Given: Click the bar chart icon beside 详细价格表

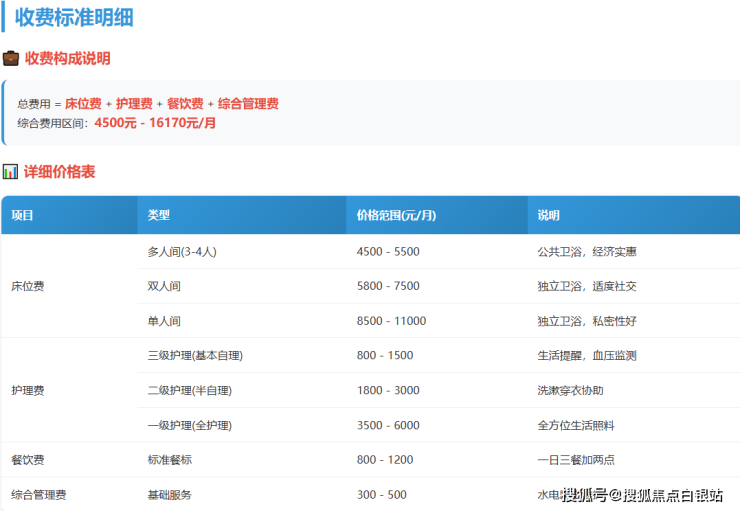Looking at the screenshot, I should (x=11, y=172).
